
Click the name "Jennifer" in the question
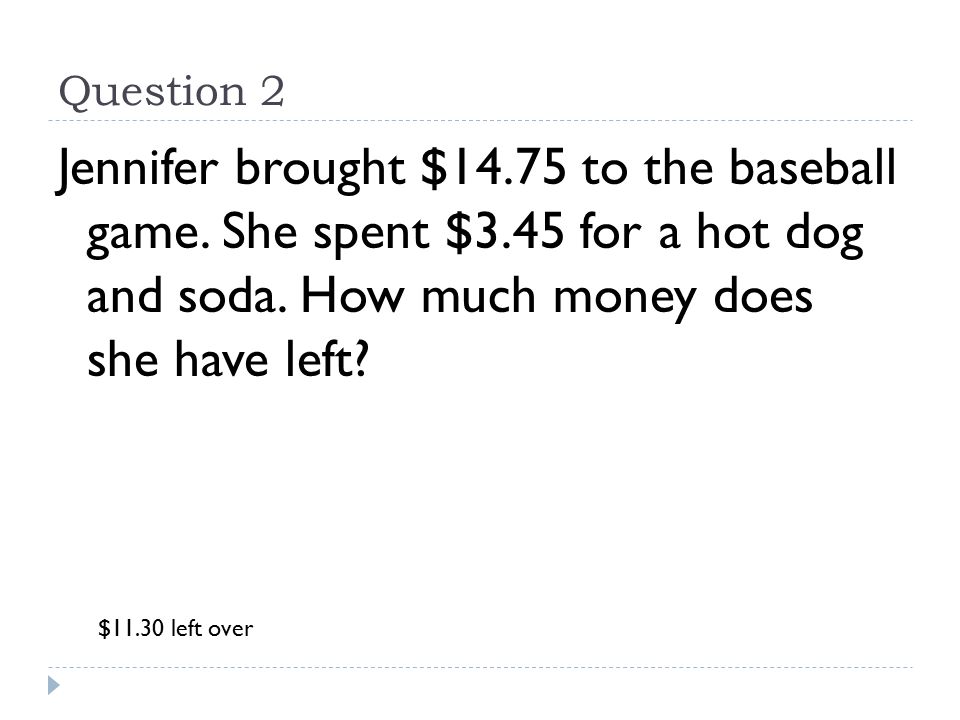137,168
